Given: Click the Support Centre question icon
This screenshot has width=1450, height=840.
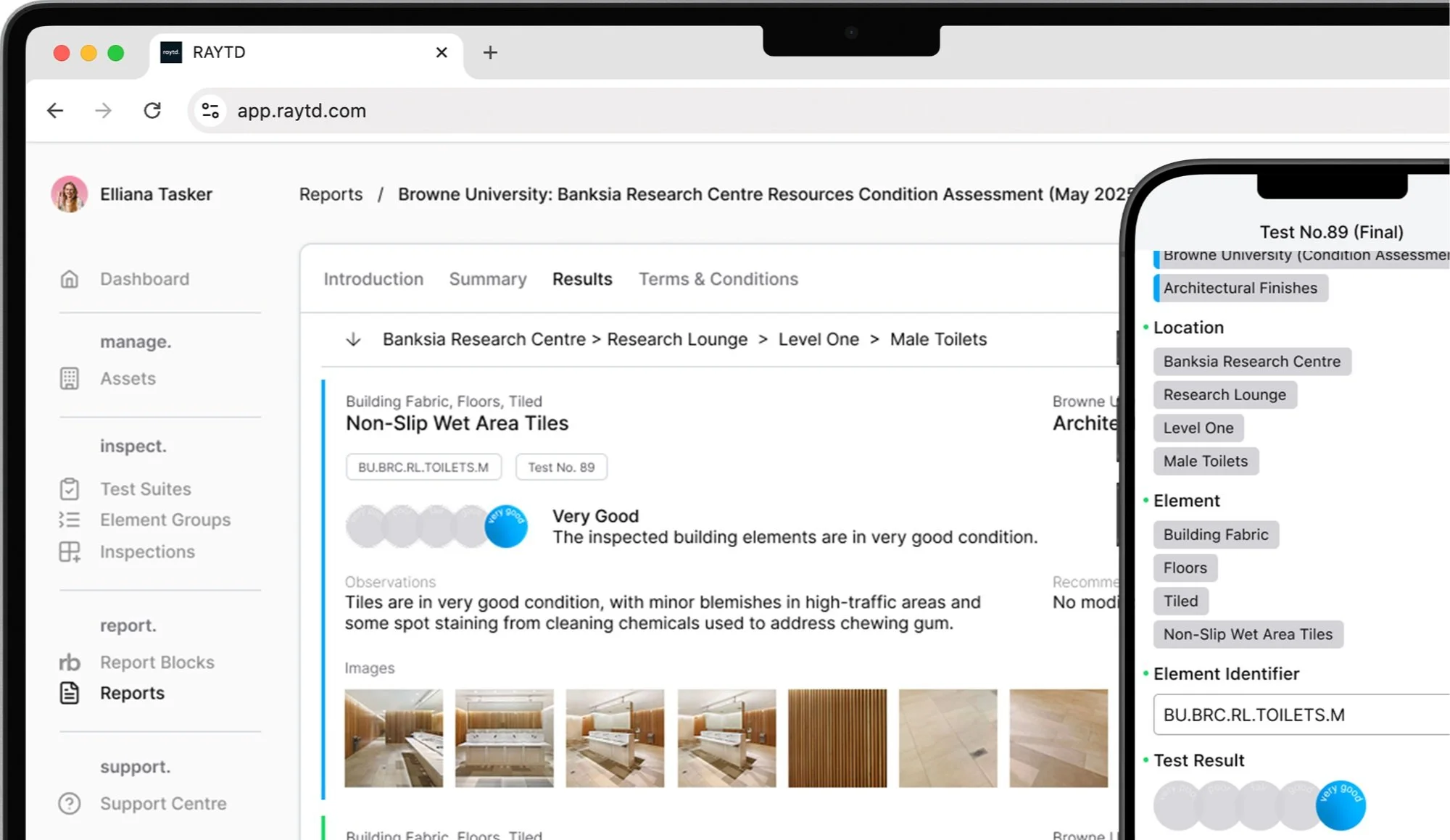Looking at the screenshot, I should tap(69, 804).
